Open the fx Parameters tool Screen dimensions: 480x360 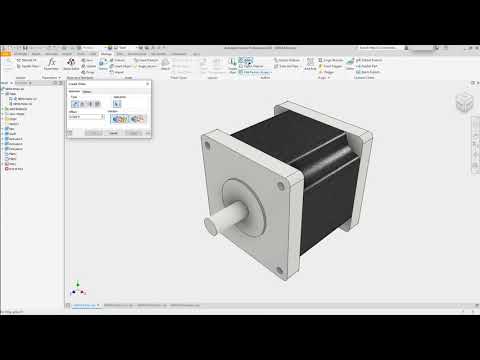coord(51,64)
